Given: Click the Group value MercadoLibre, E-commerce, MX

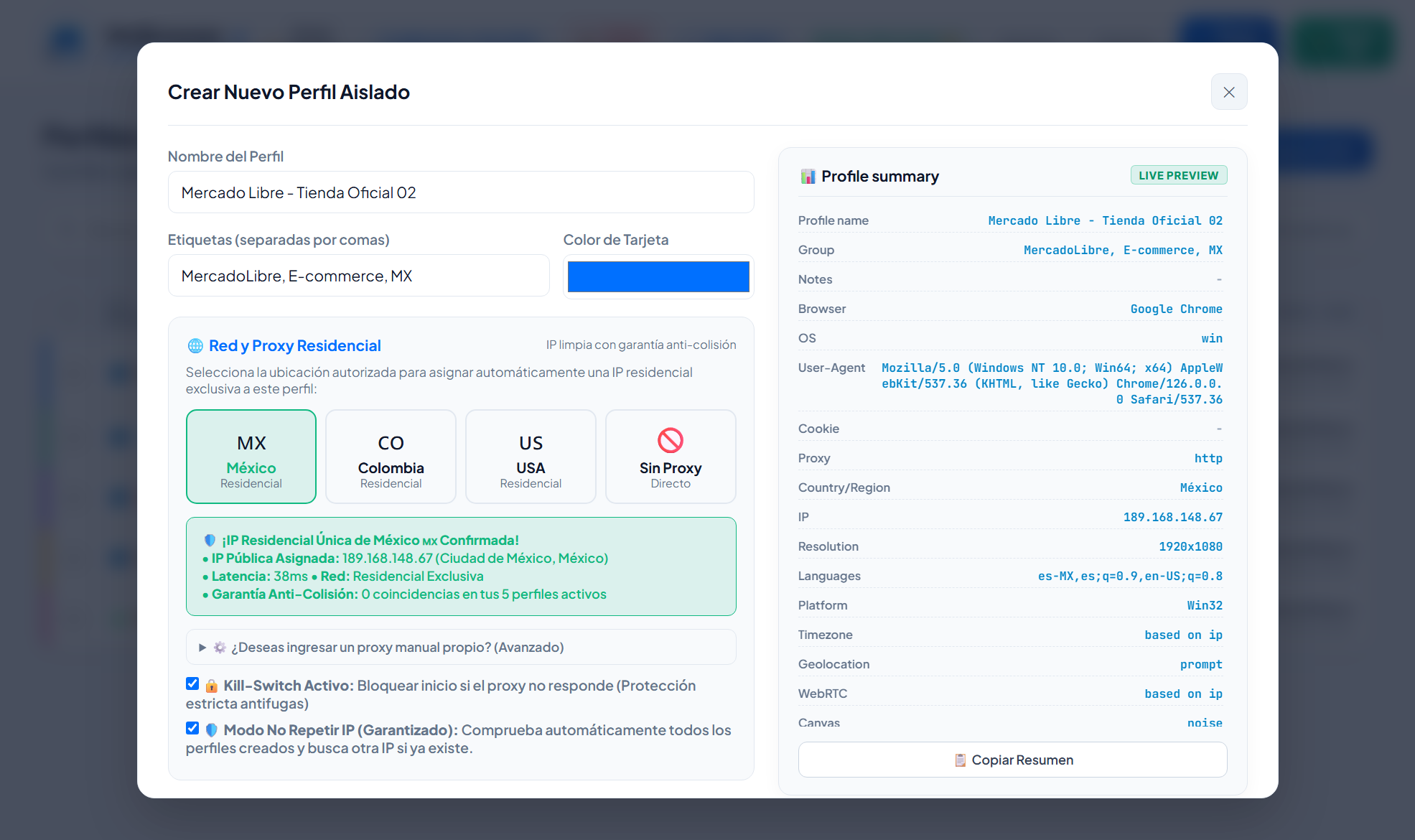Looking at the screenshot, I should pyautogui.click(x=1123, y=250).
